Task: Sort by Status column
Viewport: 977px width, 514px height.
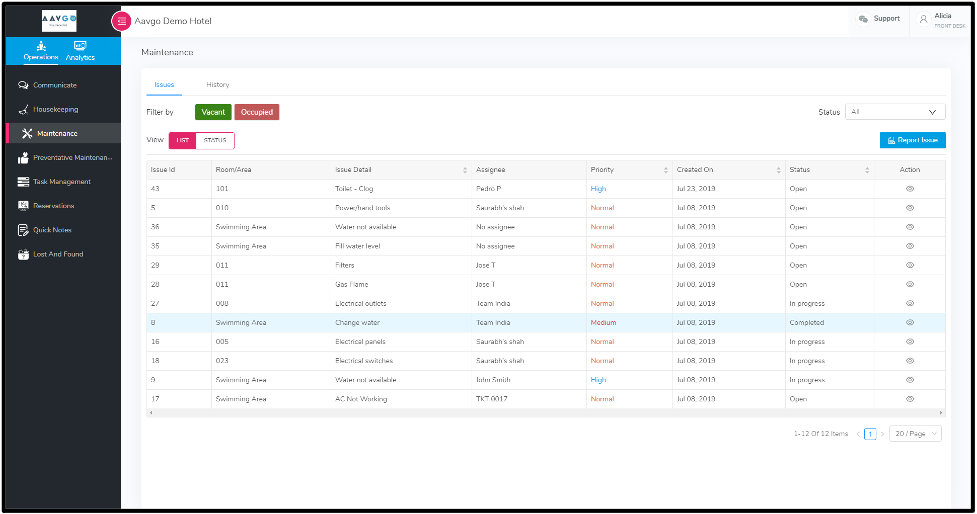Action: pyautogui.click(x=867, y=170)
